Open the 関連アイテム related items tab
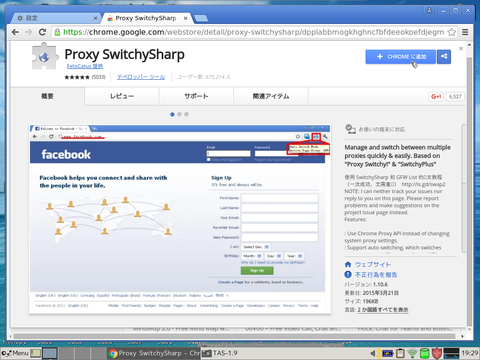The width and height of the screenshot is (480, 360). tap(271, 96)
